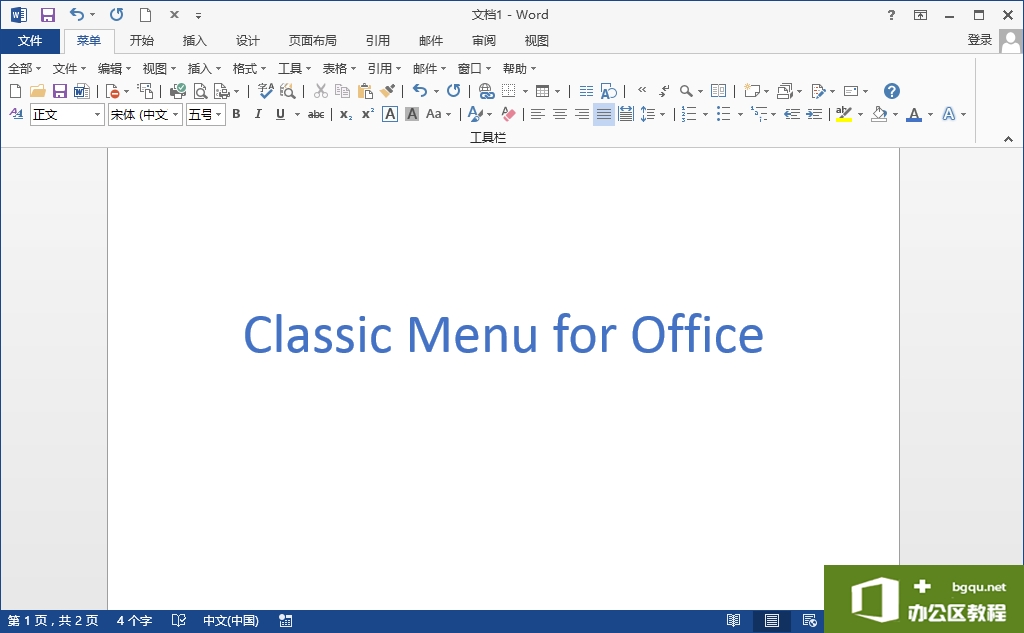This screenshot has height=633, width=1024.
Task: Click the Reading view book icon in toolbar
Action: click(718, 91)
